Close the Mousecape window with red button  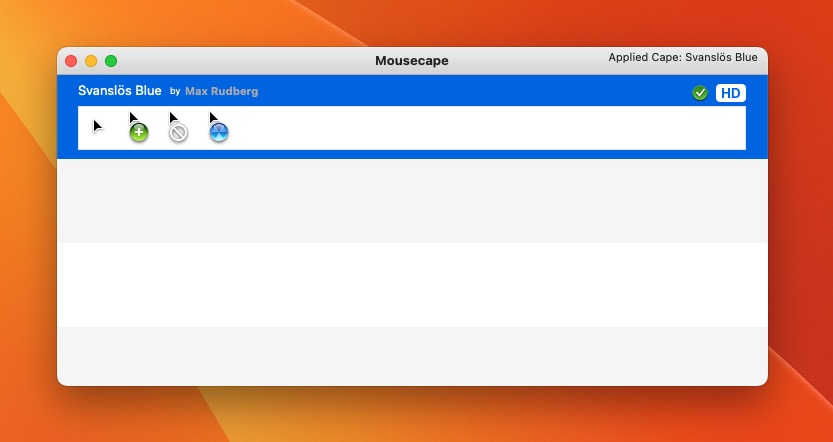[71, 61]
